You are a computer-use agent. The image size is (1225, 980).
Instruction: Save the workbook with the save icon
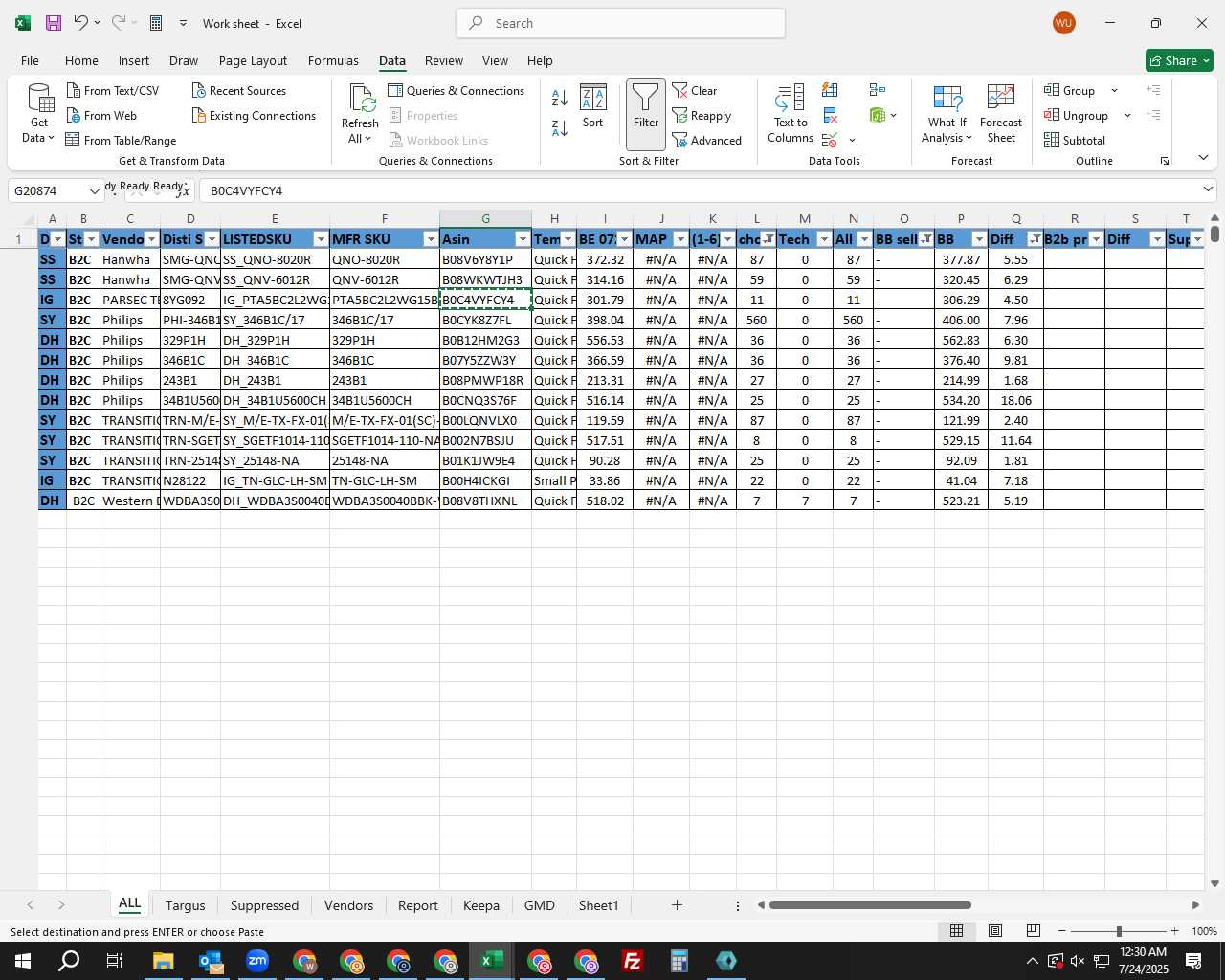coord(54,23)
